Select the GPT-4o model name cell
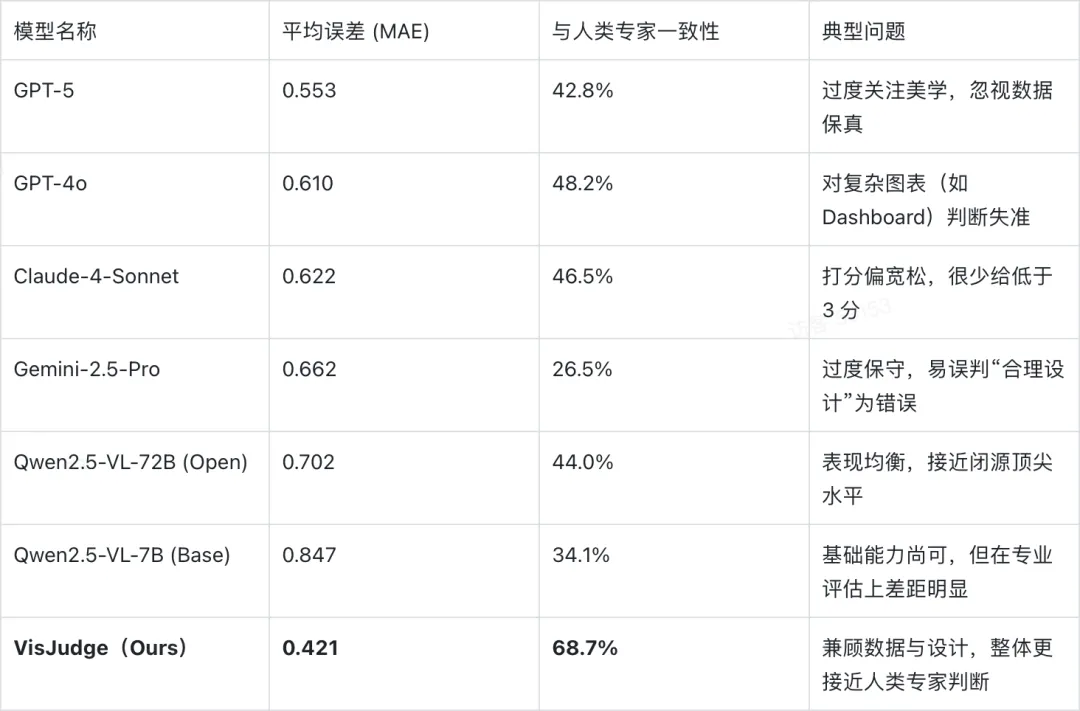Viewport: 1080px width, 711px height. click(50, 184)
